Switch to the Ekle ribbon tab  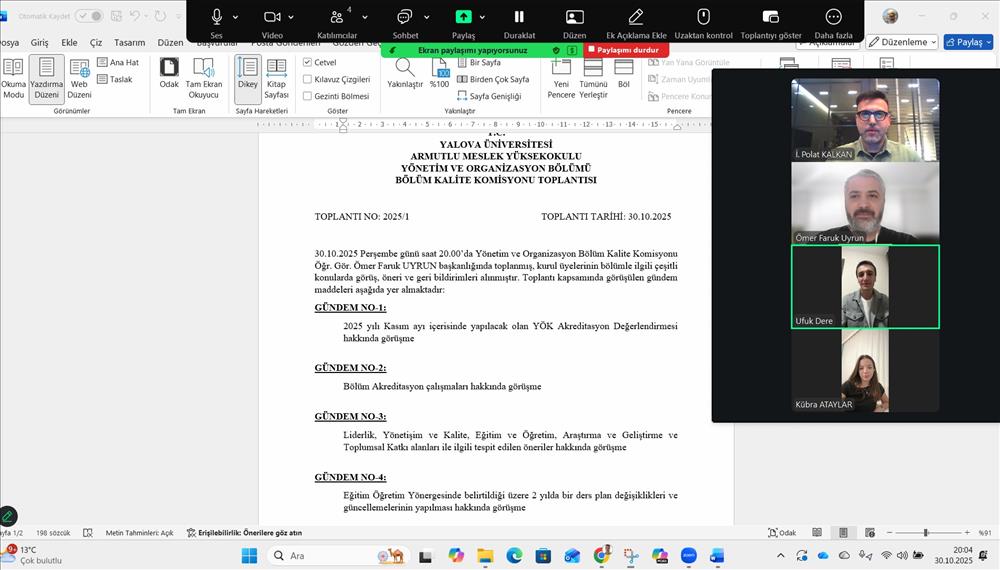pyautogui.click(x=69, y=43)
